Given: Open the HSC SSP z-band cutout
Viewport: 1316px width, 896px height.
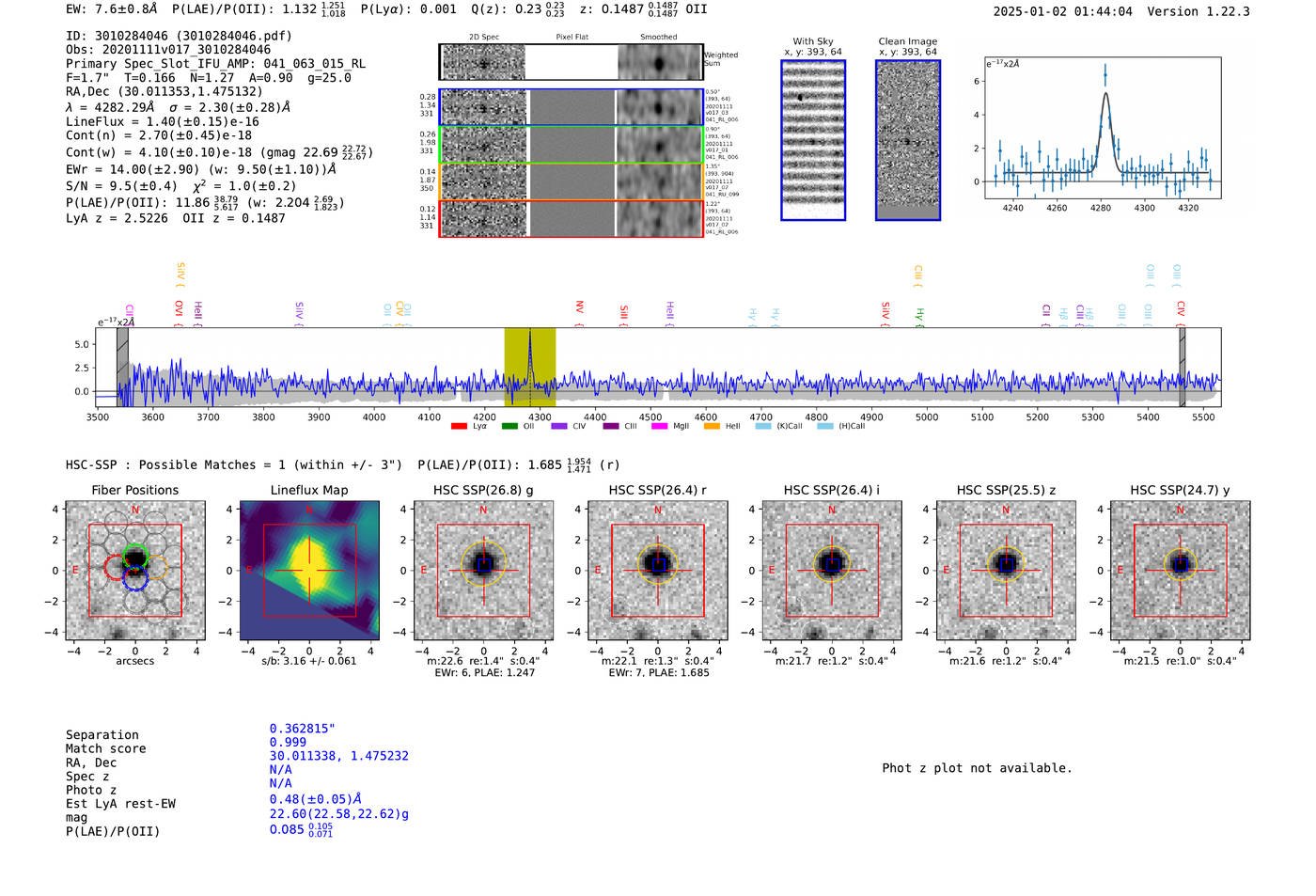Looking at the screenshot, I should click(1006, 571).
